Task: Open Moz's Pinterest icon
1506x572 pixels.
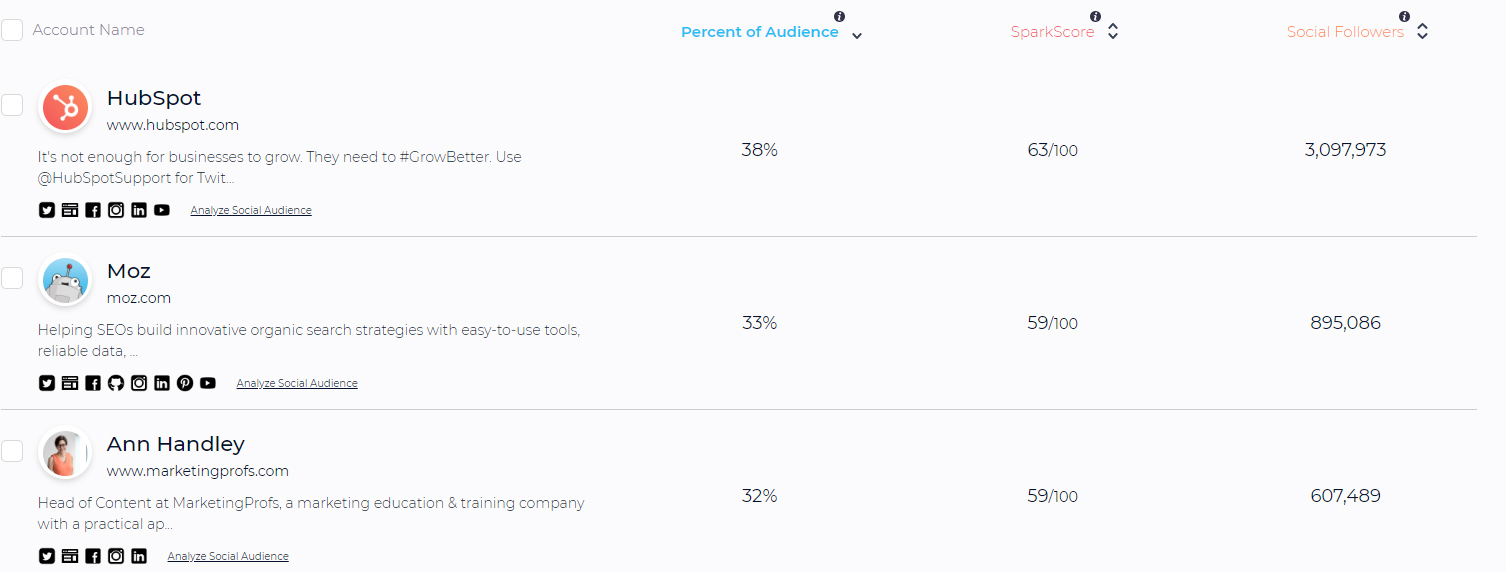Action: pos(185,383)
